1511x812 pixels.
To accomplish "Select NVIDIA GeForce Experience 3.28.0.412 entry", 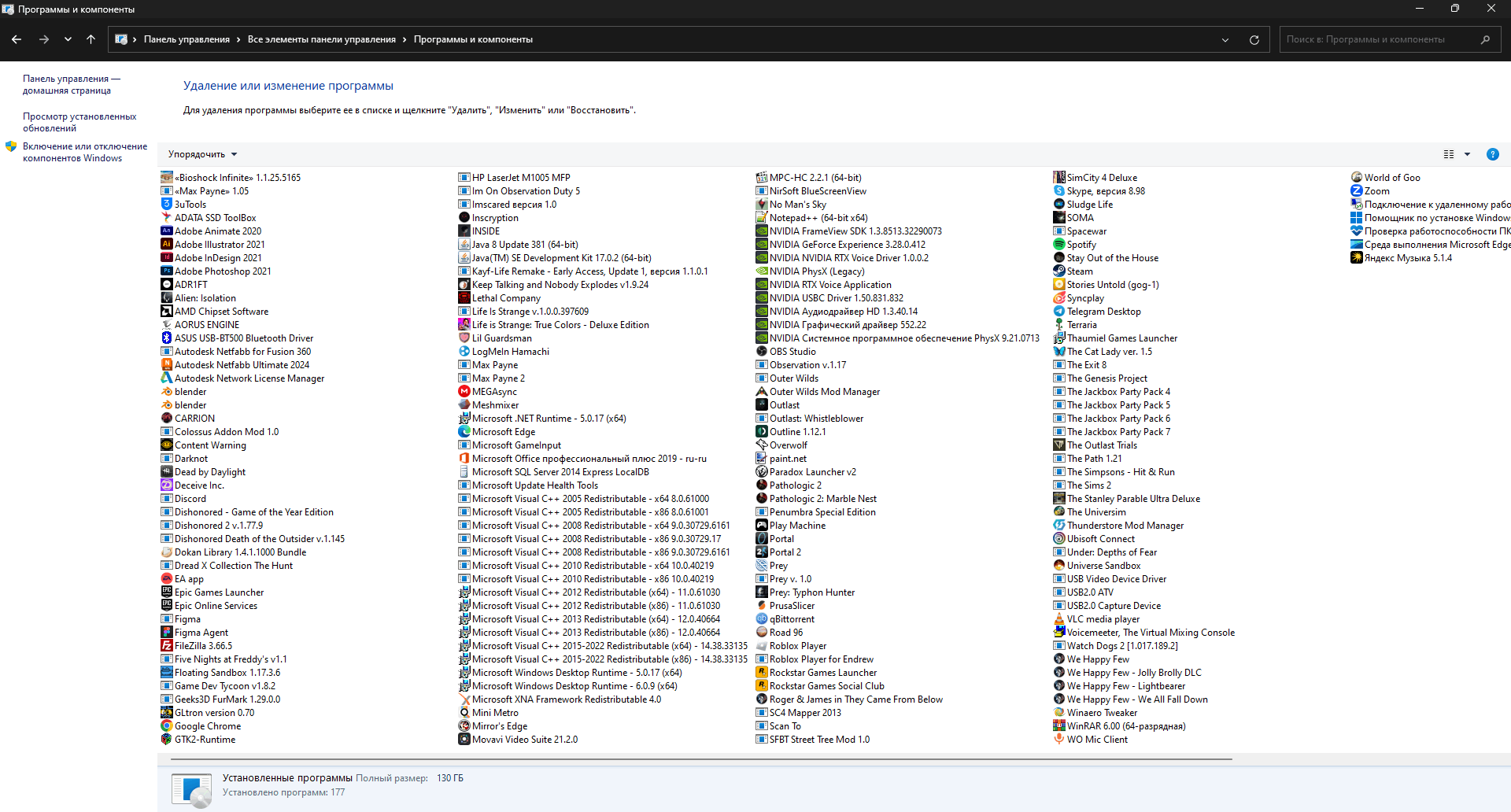I will point(840,245).
